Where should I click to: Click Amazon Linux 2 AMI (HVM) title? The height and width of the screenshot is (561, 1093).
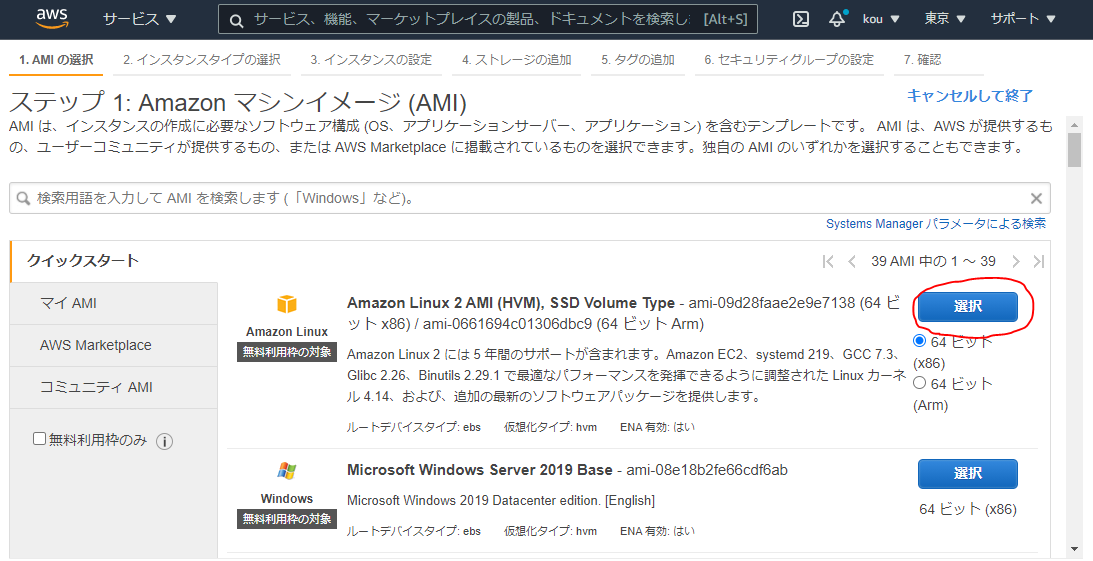point(511,303)
